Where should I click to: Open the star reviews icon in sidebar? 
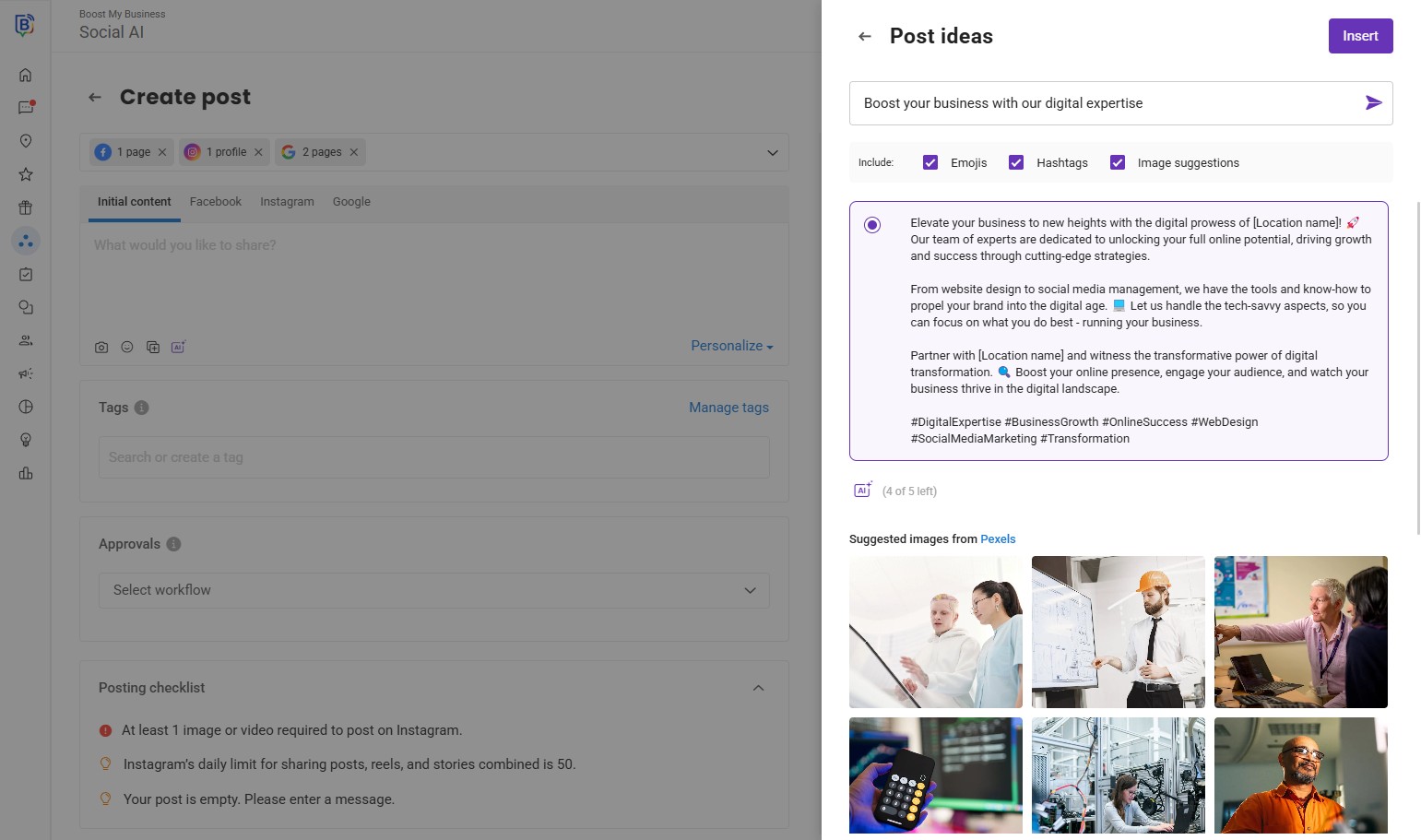[x=26, y=174]
